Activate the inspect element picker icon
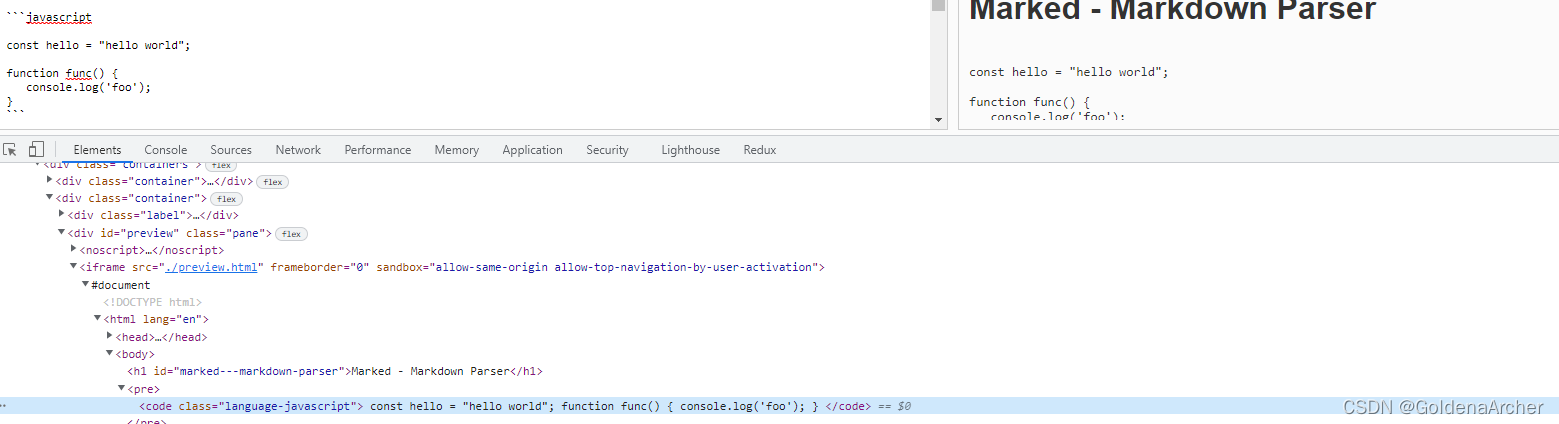Viewport: 1559px width, 424px height. 10,150
